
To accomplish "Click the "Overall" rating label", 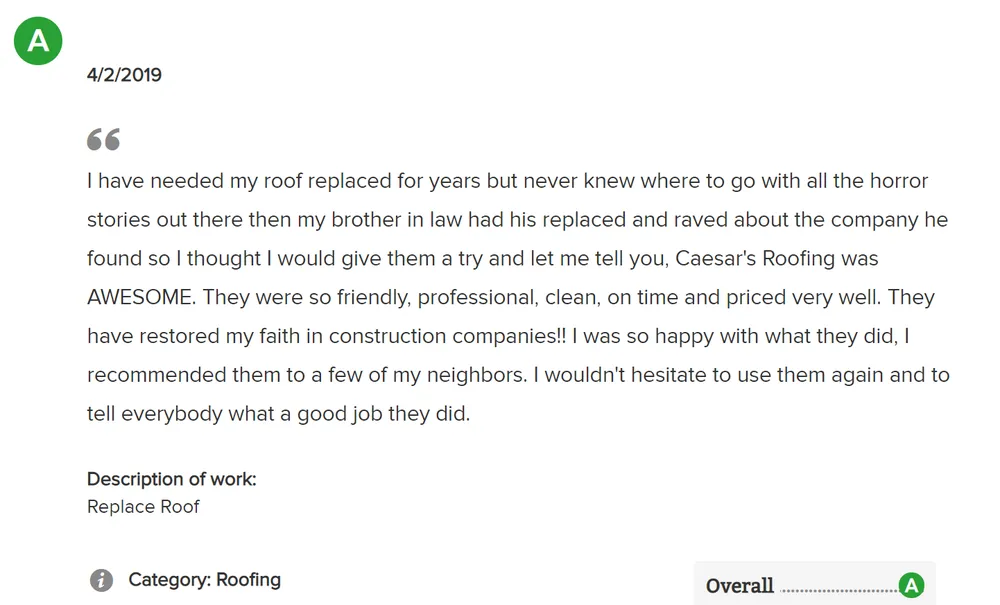I will pos(739,586).
